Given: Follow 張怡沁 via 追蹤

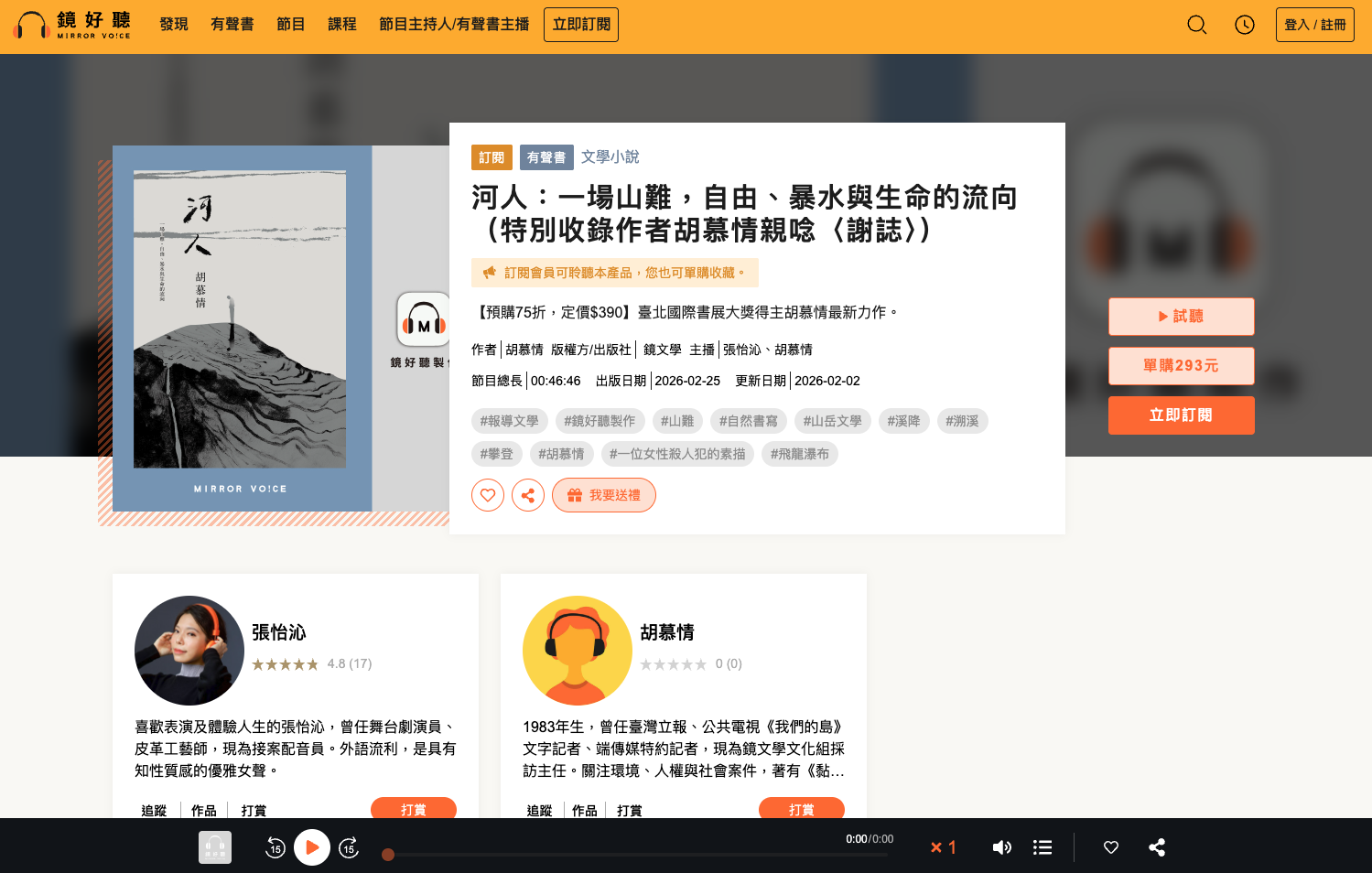Looking at the screenshot, I should [154, 811].
